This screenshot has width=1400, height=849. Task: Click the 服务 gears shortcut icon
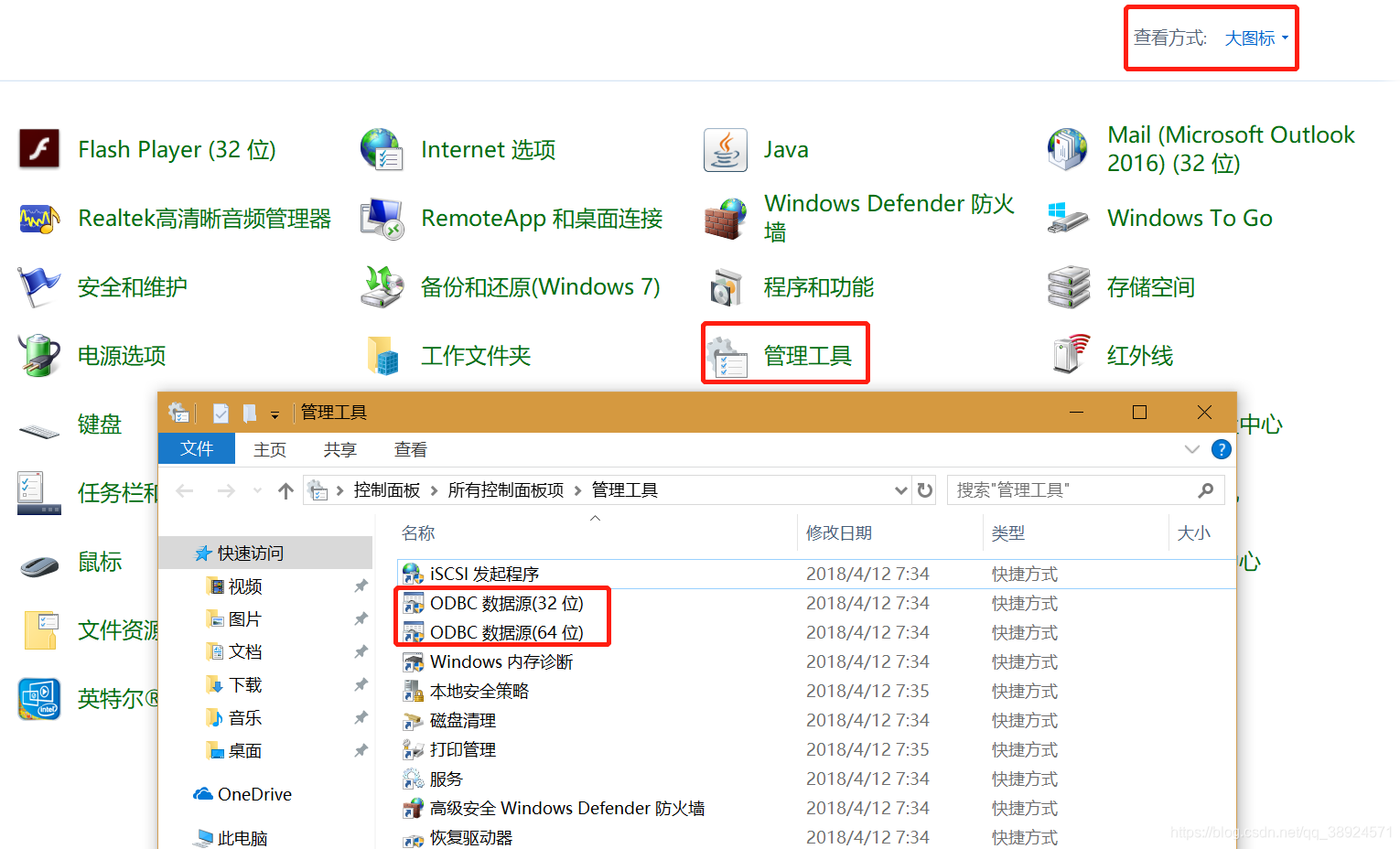pyautogui.click(x=413, y=779)
